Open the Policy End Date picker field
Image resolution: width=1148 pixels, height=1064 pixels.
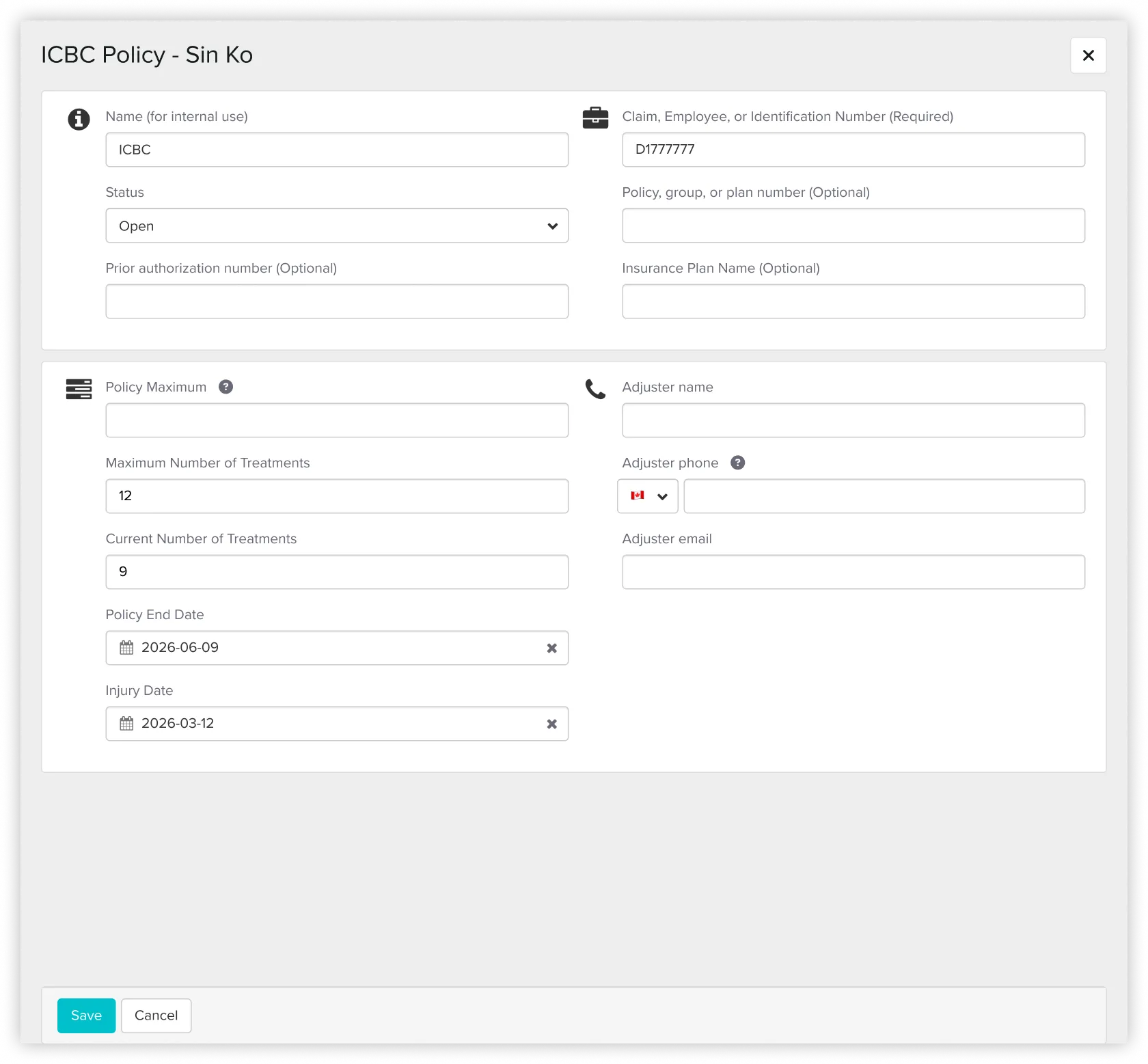[x=337, y=648]
